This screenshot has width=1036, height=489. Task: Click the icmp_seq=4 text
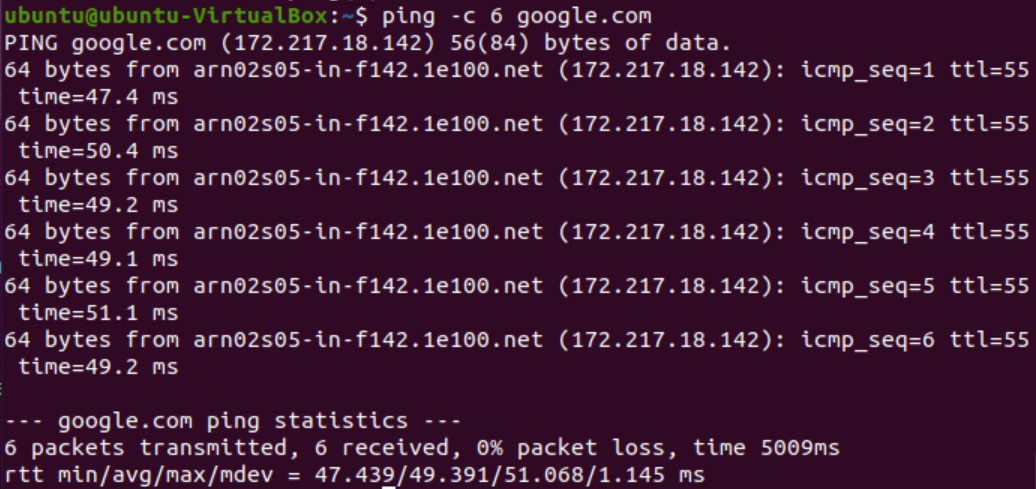868,232
